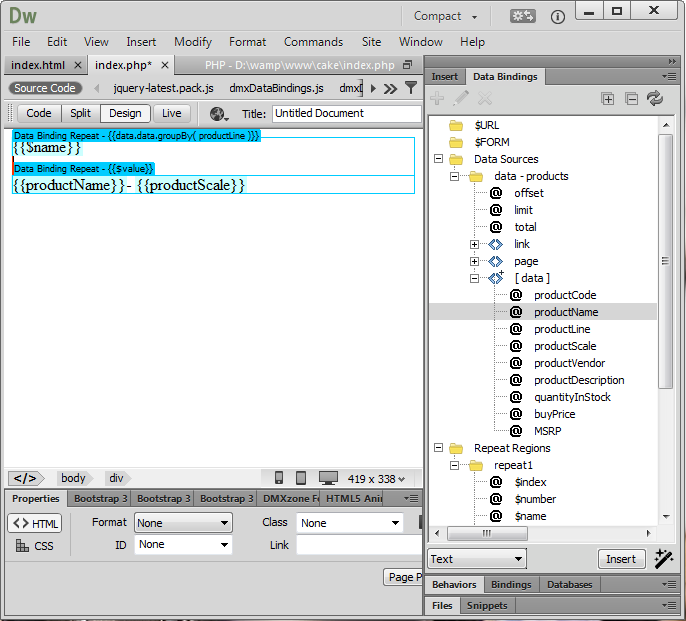This screenshot has height=621, width=686.
Task: Open the Compact workspace dropdown
Action: click(x=445, y=16)
